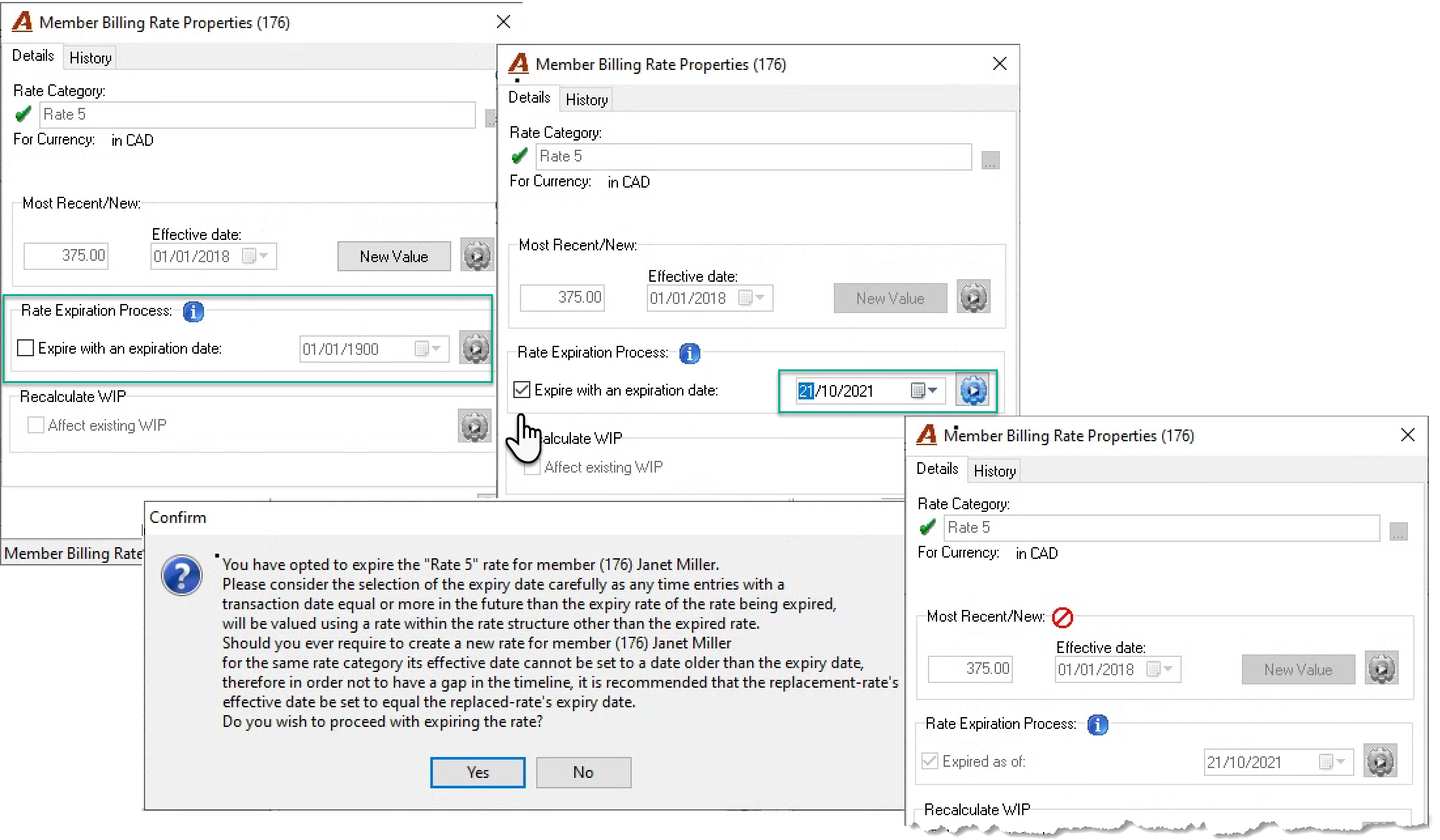1440x840 pixels.
Task: Click blue info icon, first window Rate Expiration
Action: pos(193,312)
